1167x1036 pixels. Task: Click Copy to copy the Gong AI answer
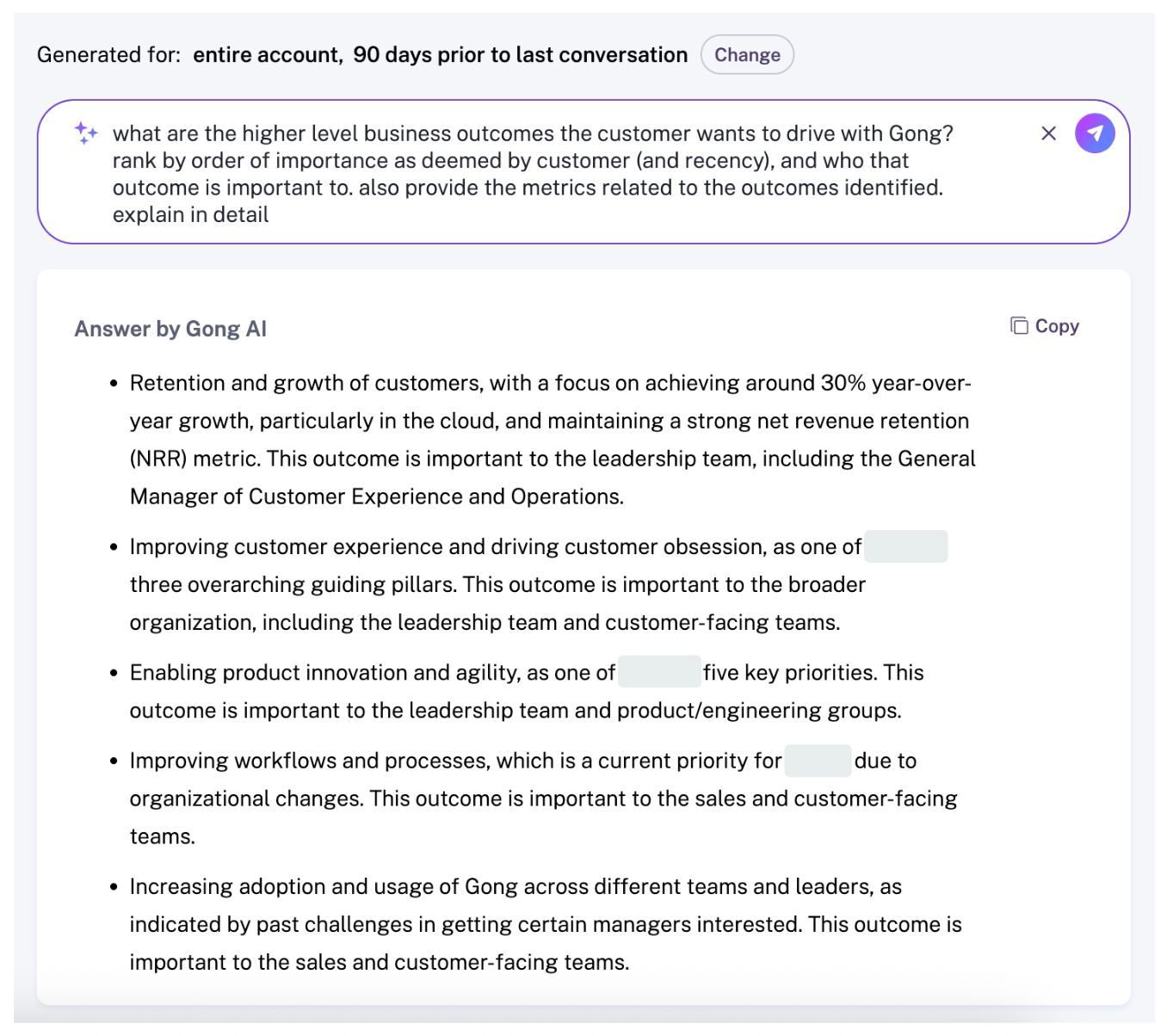1058,326
